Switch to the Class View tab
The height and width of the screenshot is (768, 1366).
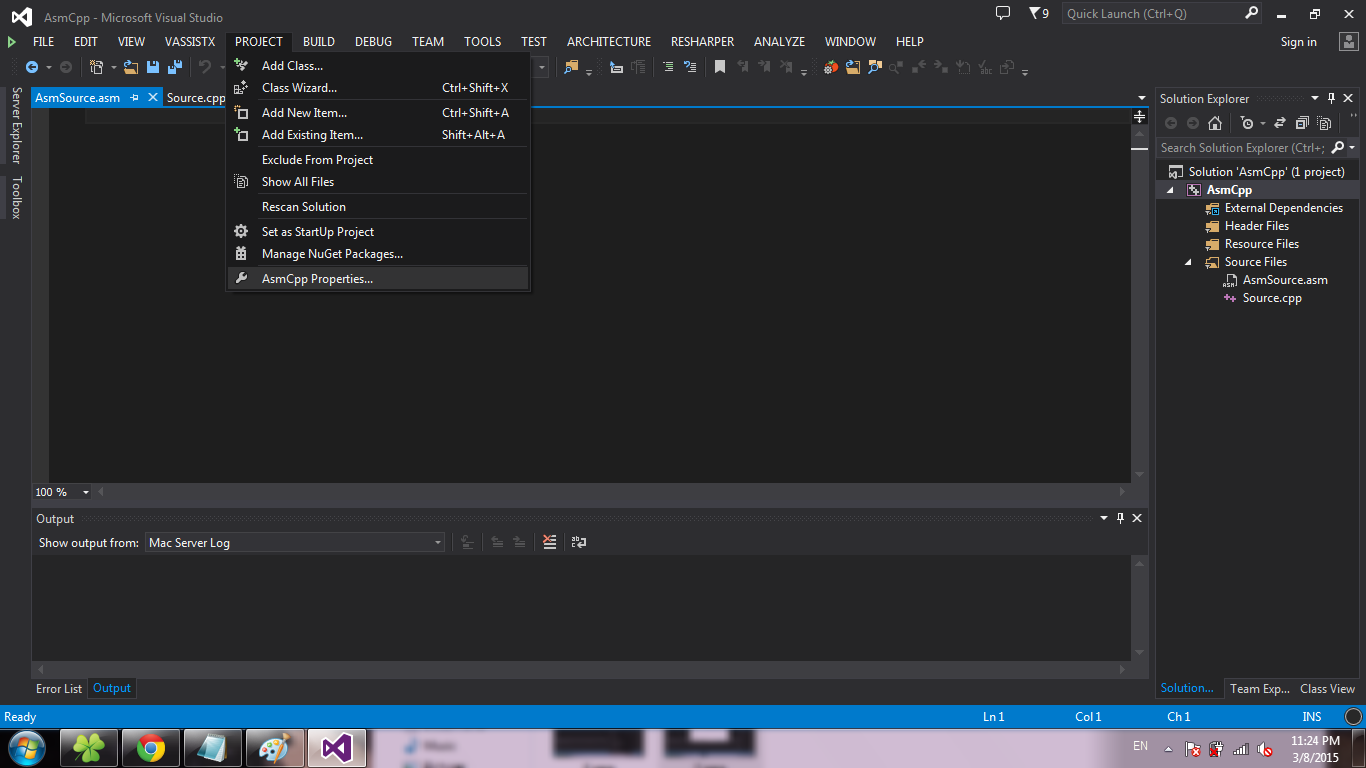click(x=1327, y=688)
